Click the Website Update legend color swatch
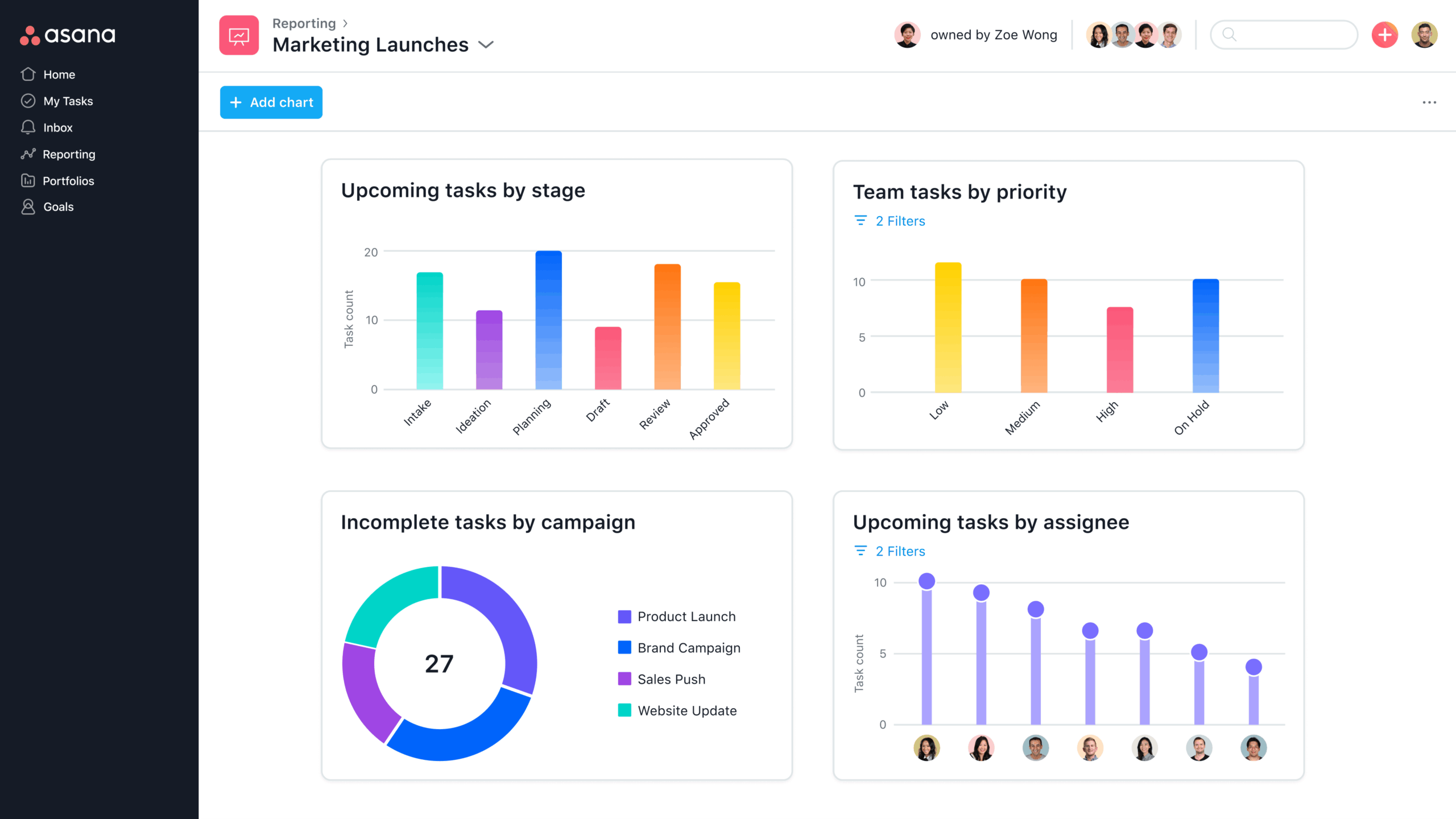 coord(624,710)
